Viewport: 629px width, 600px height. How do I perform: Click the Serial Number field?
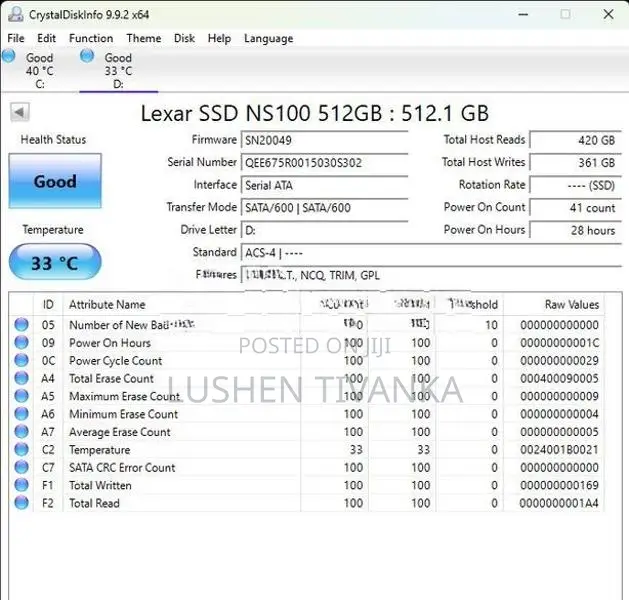pos(325,162)
